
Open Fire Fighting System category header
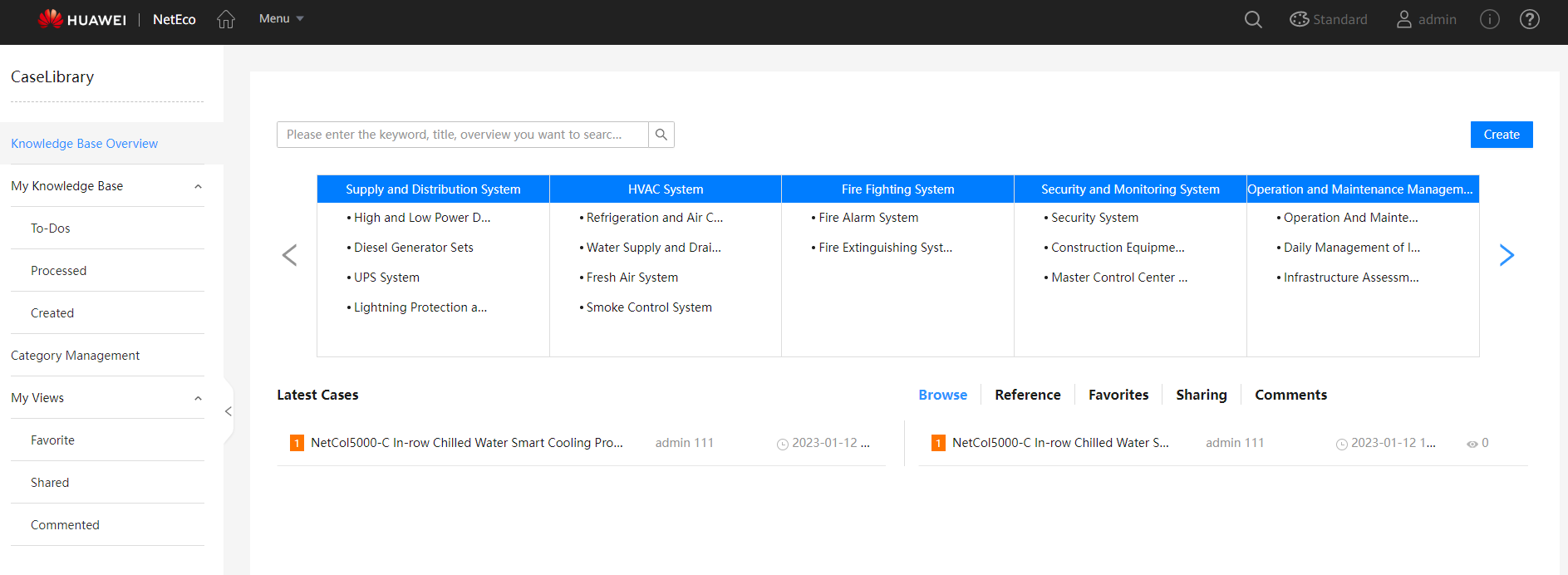(897, 189)
